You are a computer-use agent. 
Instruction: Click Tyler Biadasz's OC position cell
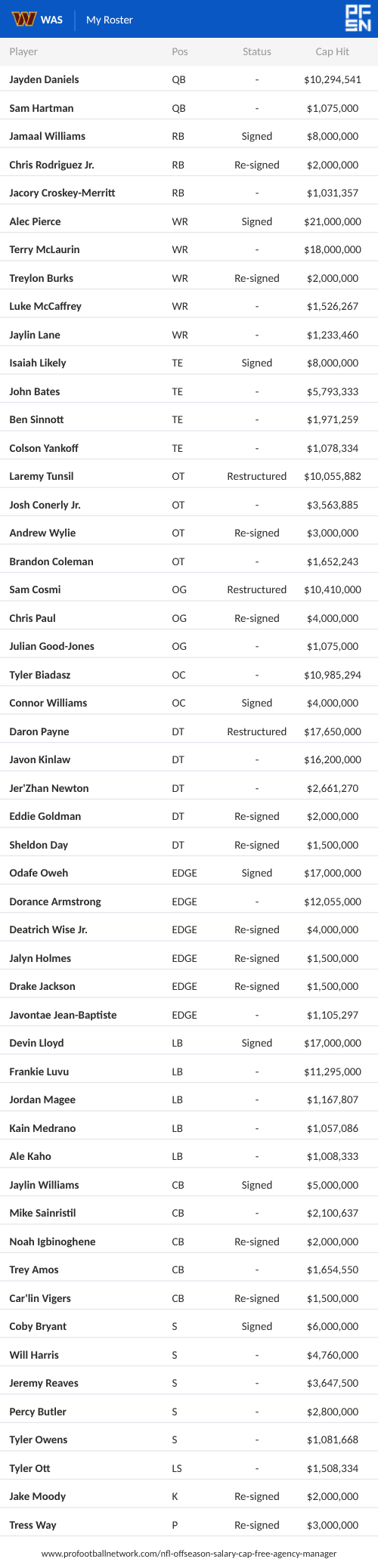point(178,675)
